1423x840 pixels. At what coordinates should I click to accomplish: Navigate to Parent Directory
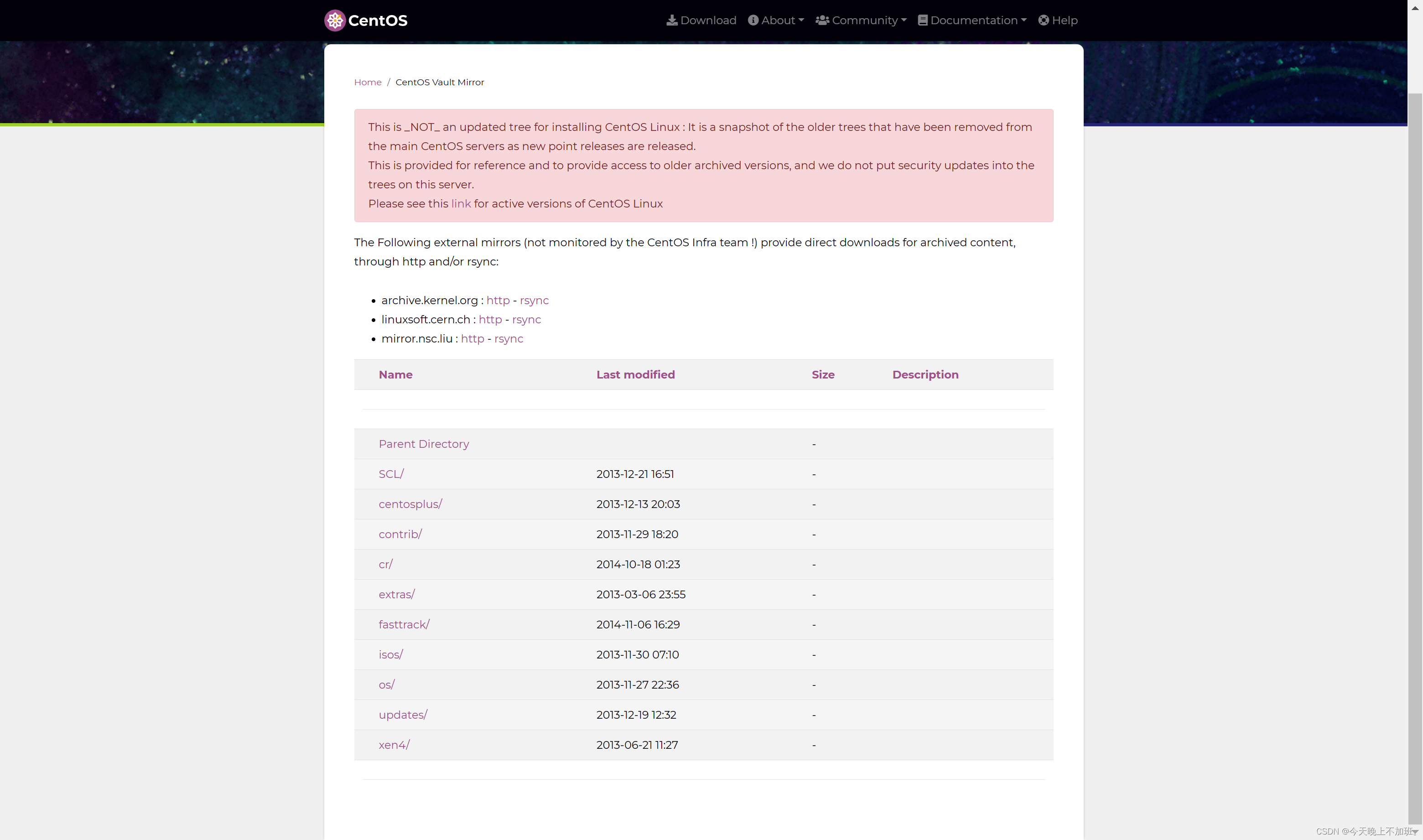423,444
